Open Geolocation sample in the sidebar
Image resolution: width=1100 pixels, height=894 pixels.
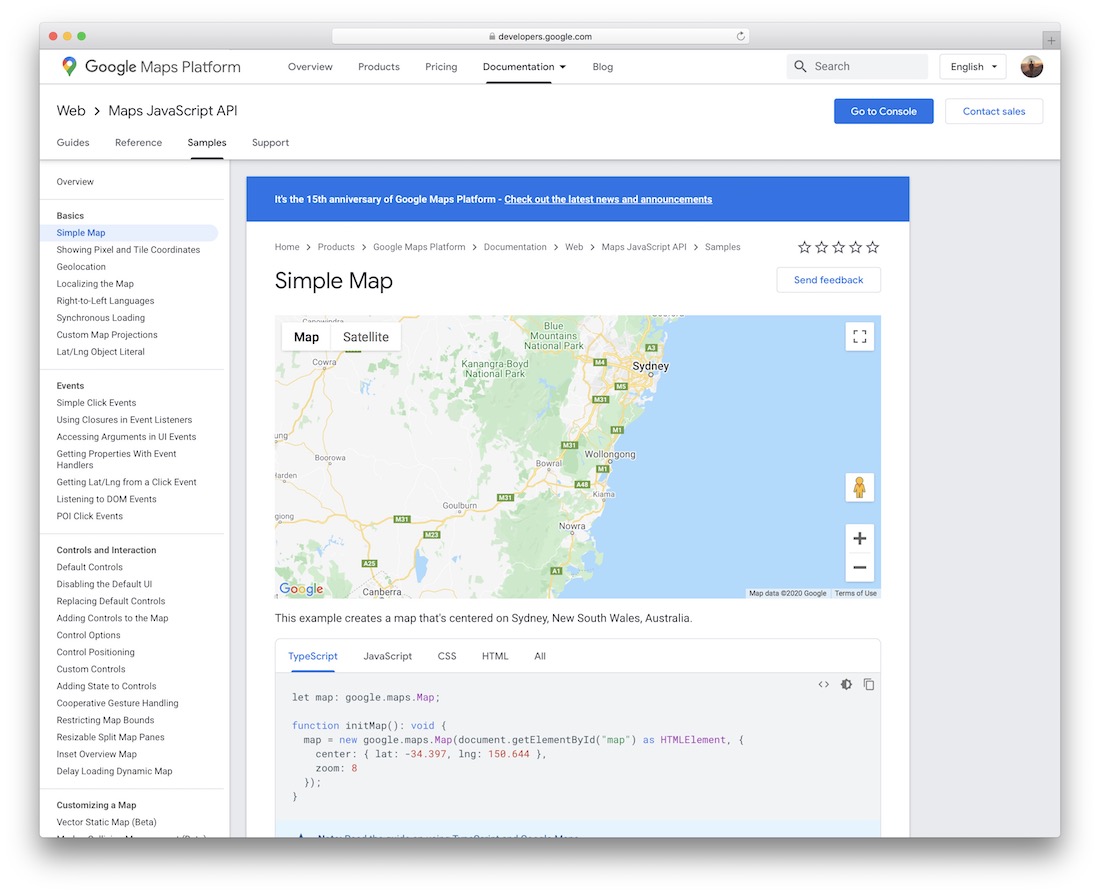tap(81, 267)
